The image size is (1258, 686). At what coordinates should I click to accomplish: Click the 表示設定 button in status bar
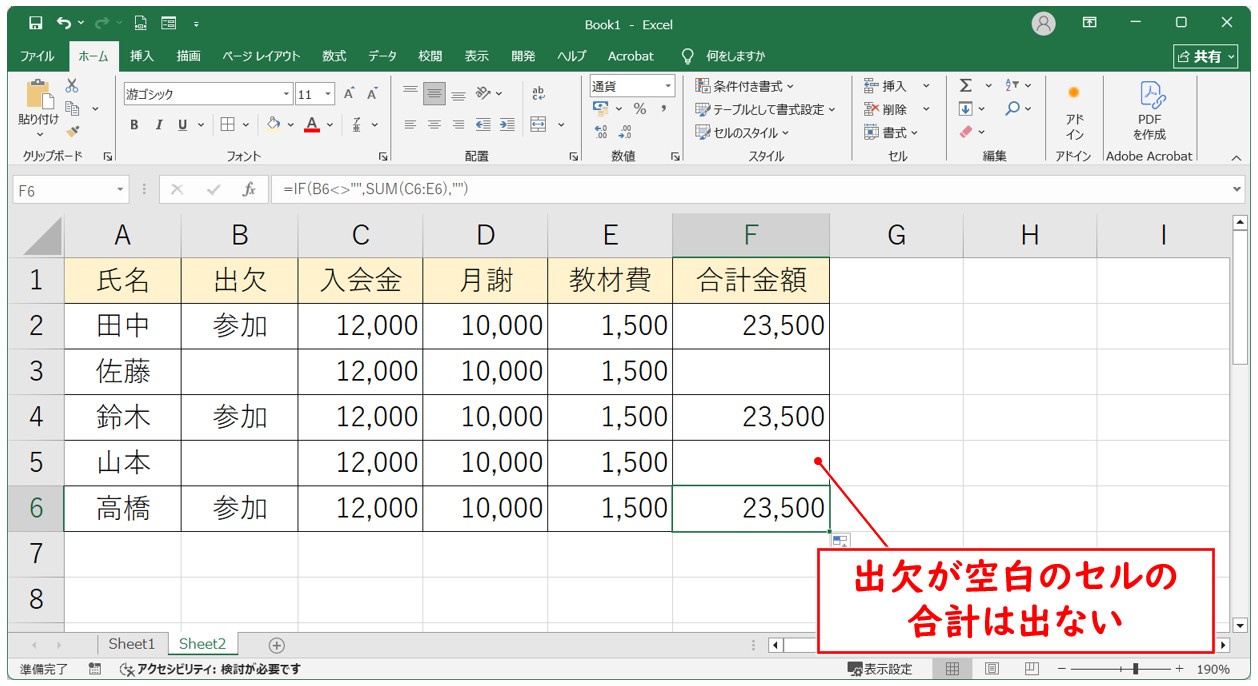click(x=880, y=669)
